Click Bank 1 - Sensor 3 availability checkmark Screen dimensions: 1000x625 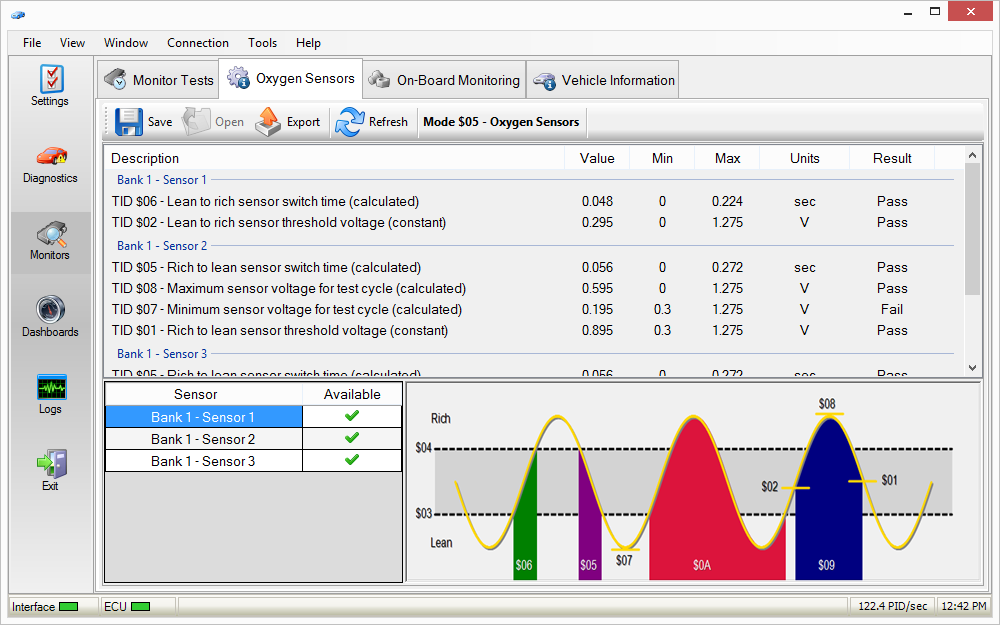click(352, 461)
